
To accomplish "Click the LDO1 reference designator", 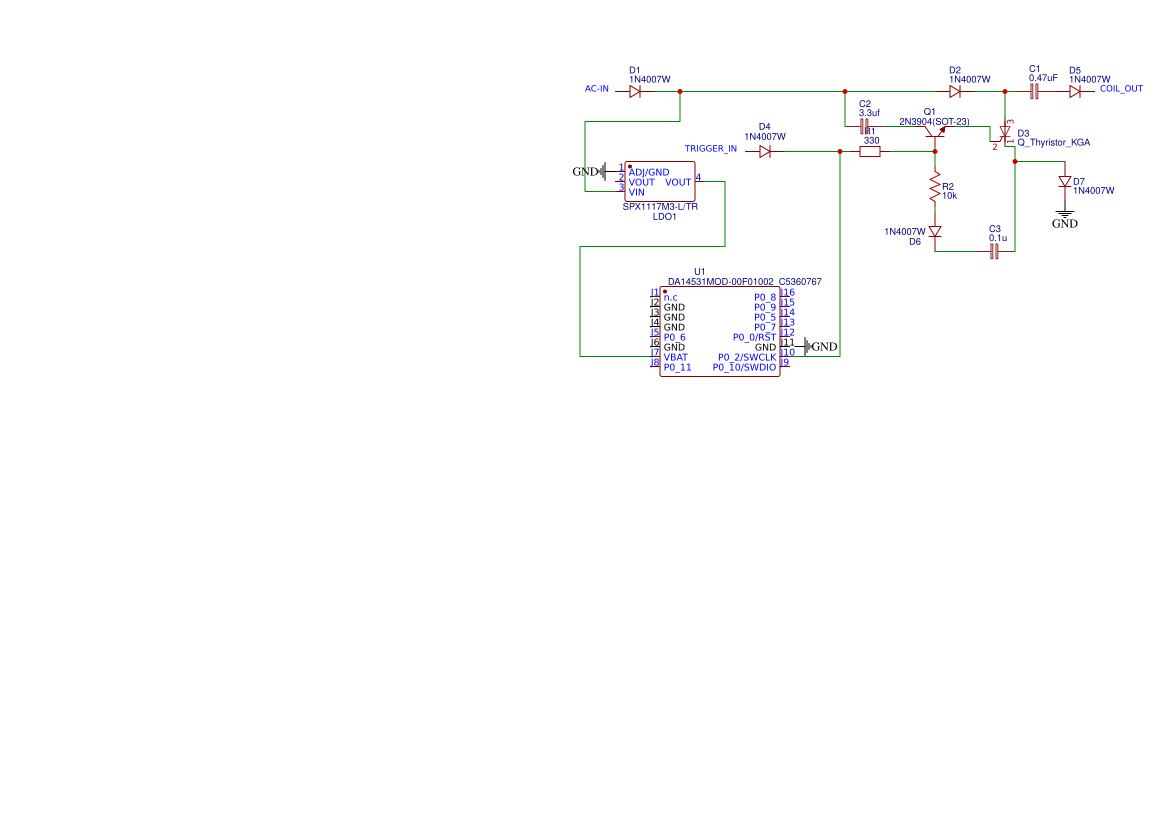I will tap(664, 217).
